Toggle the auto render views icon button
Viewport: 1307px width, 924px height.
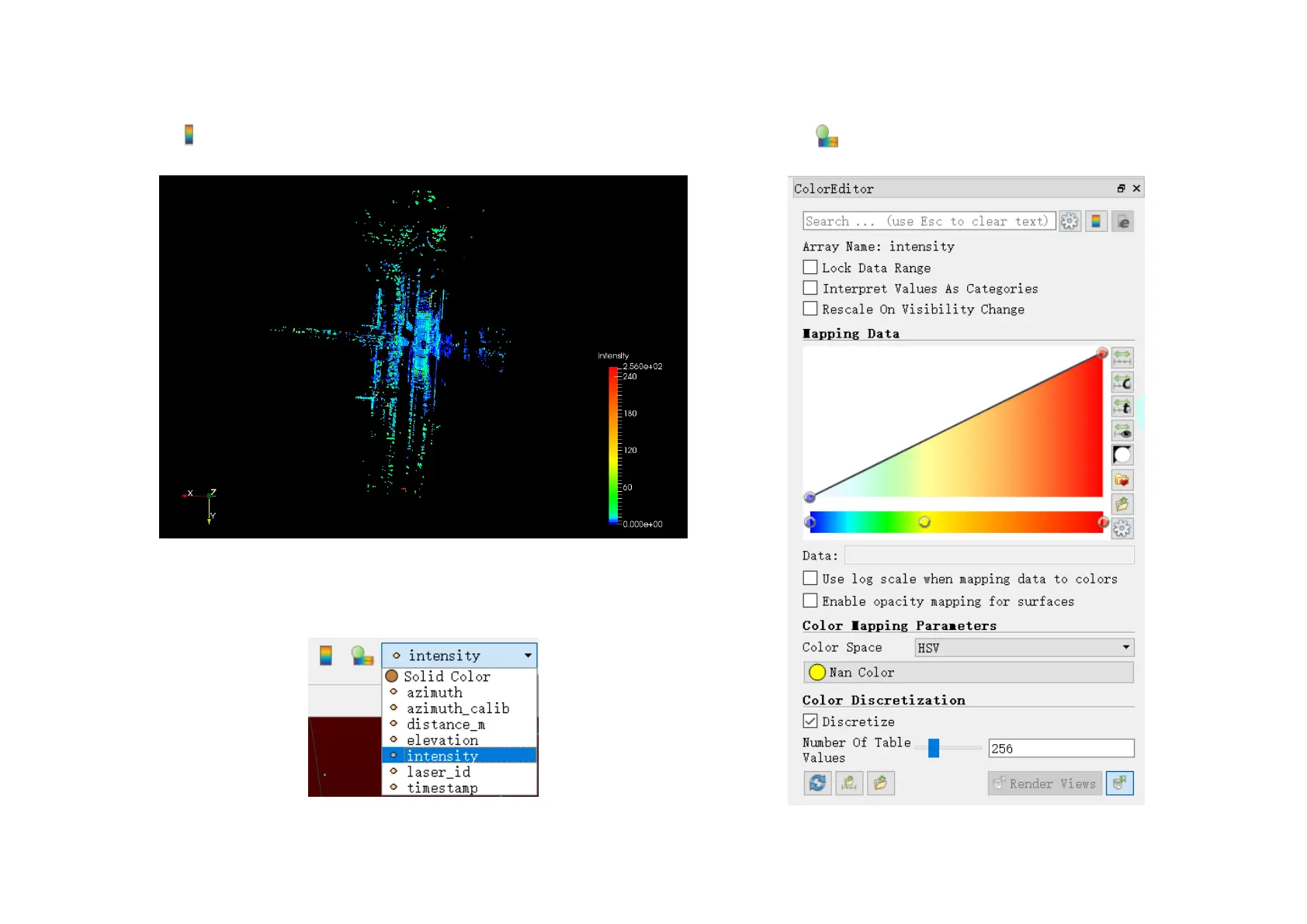(1119, 783)
